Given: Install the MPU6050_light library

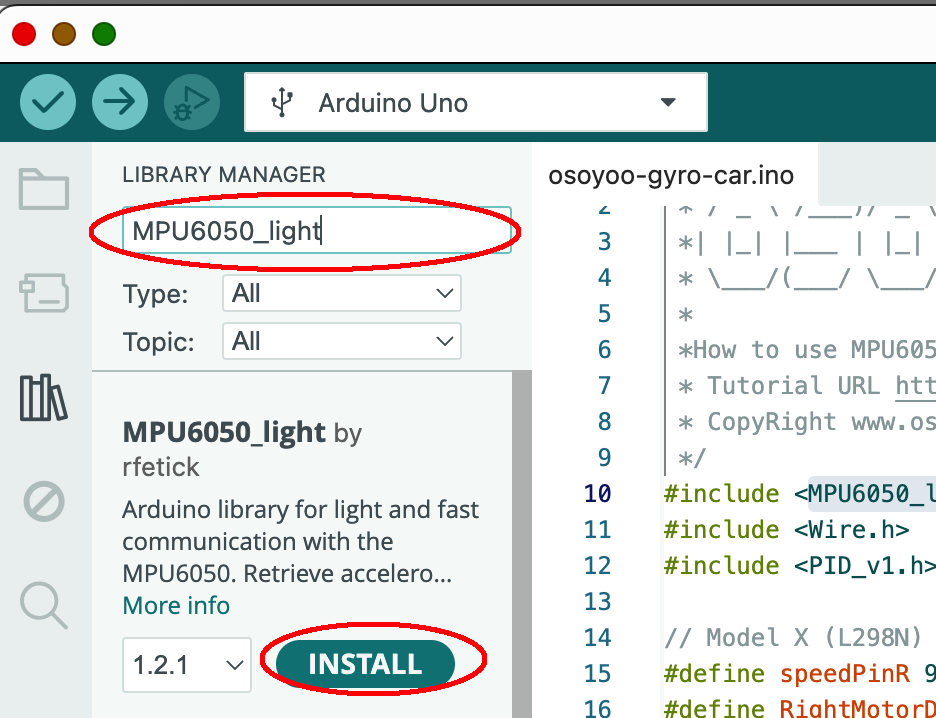Looking at the screenshot, I should [x=365, y=664].
